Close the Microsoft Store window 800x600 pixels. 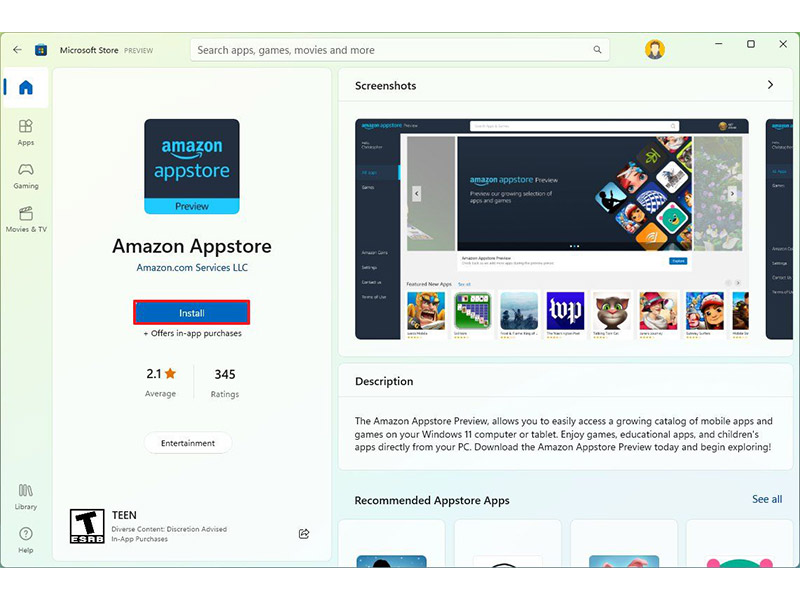pyautogui.click(x=783, y=44)
